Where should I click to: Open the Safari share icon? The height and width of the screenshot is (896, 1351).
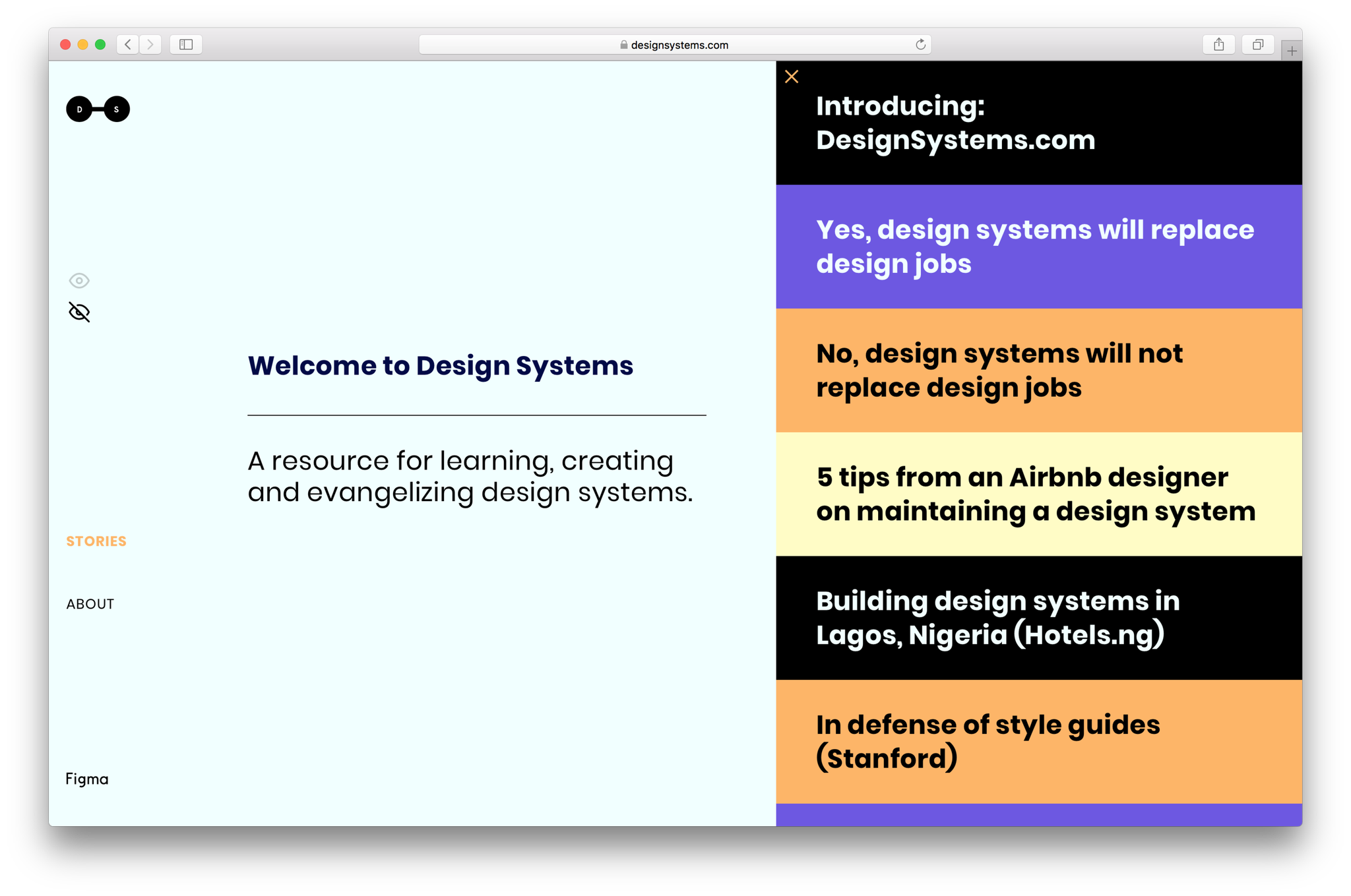(x=1218, y=44)
